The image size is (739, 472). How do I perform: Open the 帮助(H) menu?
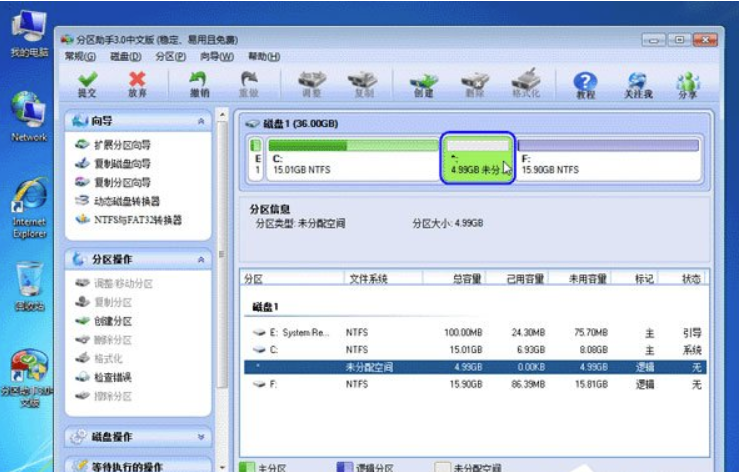click(264, 57)
